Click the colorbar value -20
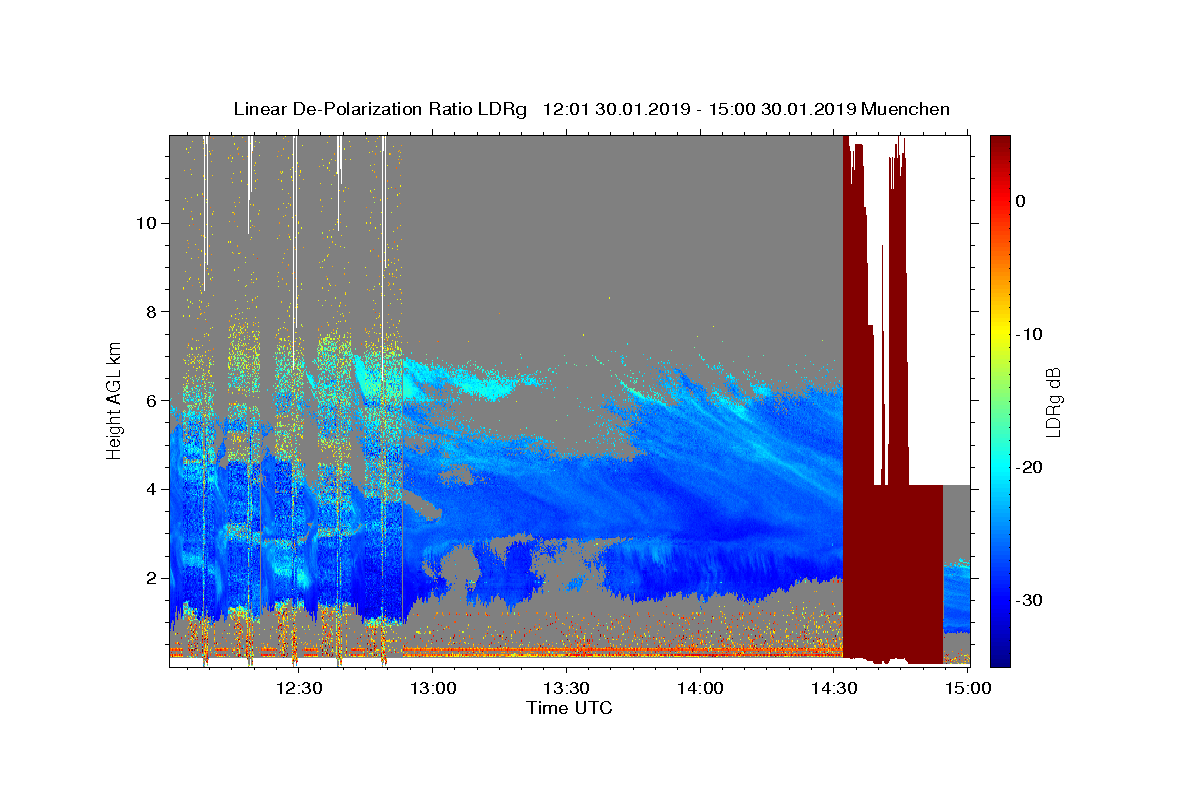The width and height of the screenshot is (1200, 800). (x=1028, y=467)
